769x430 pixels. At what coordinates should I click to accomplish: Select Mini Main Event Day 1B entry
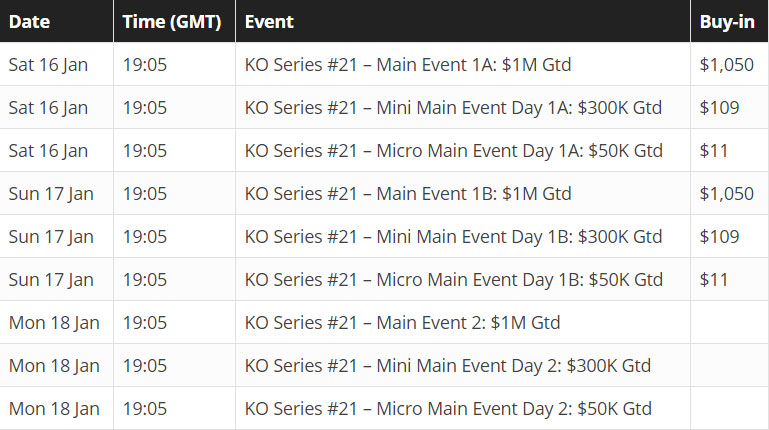coord(384,236)
